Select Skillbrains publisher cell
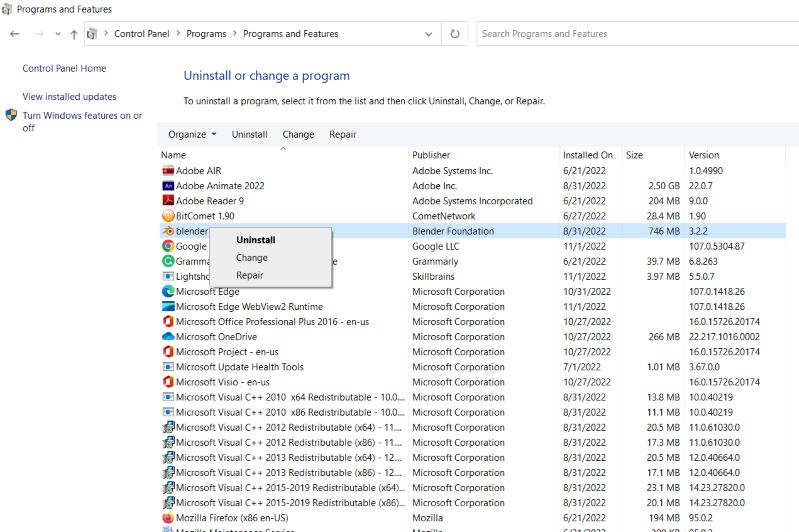 click(433, 276)
